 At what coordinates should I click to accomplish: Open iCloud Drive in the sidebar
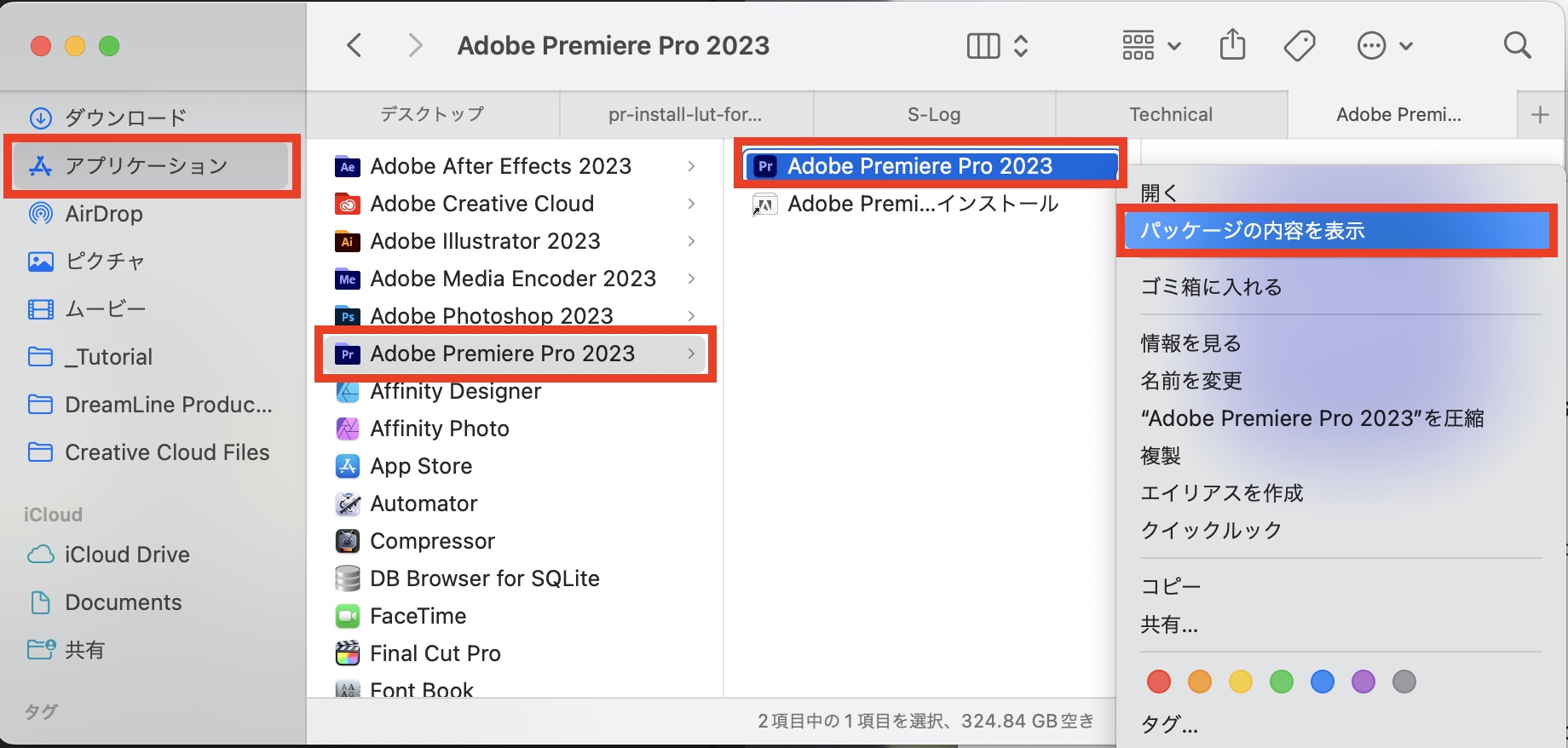pos(127,555)
